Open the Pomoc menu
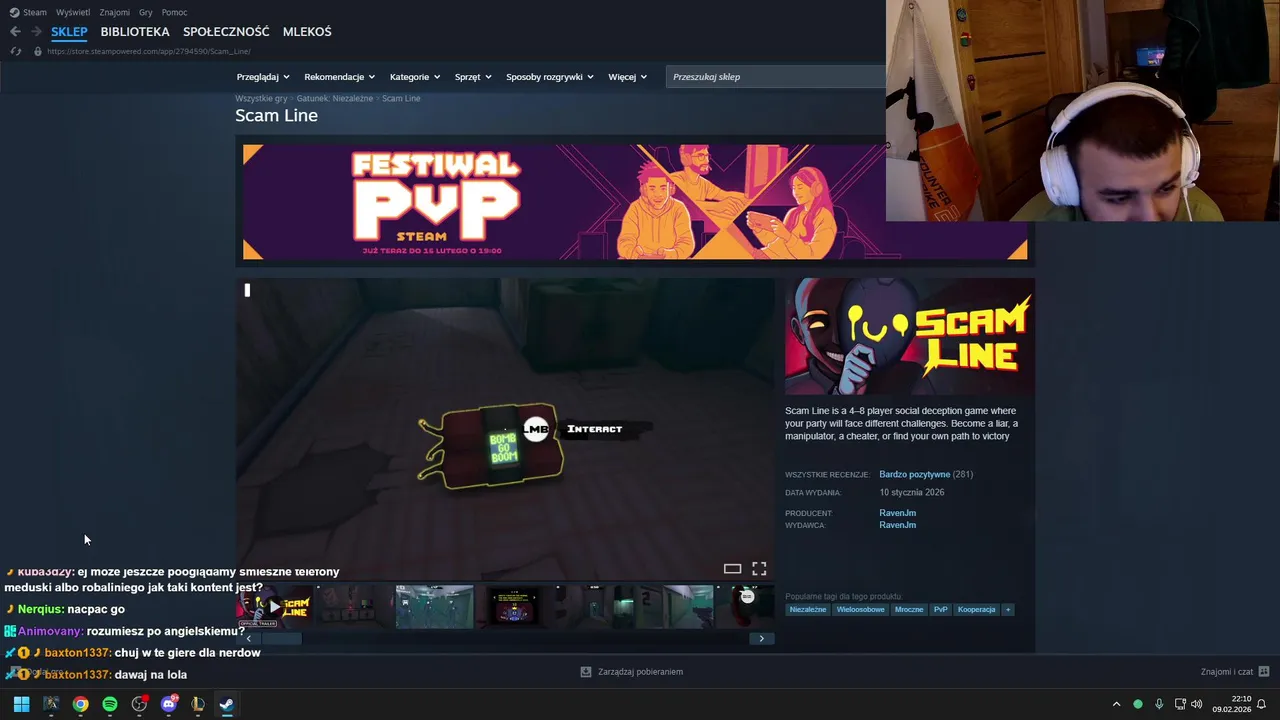The height and width of the screenshot is (720, 1280). (174, 12)
